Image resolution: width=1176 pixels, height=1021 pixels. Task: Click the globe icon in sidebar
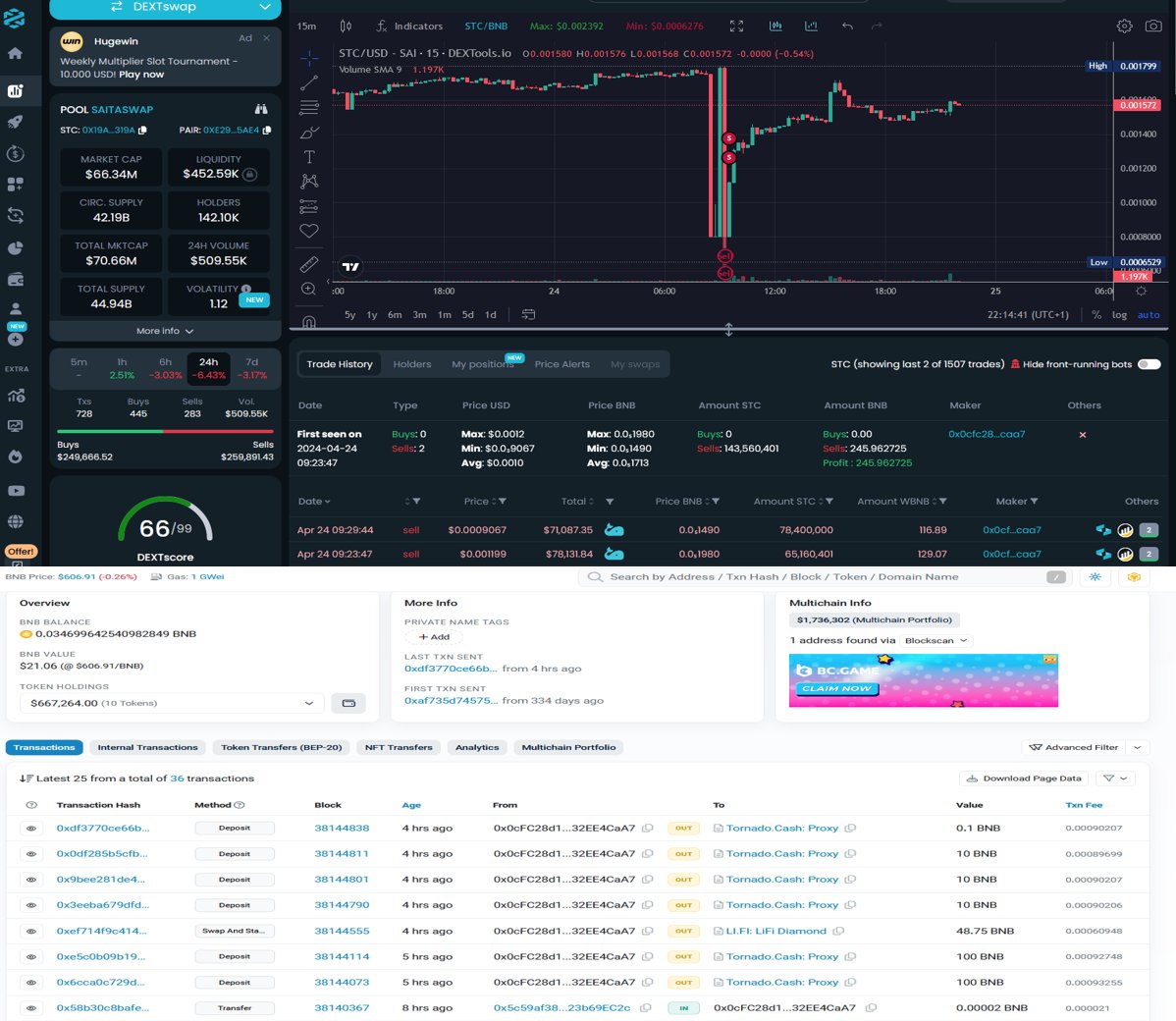tap(15, 521)
